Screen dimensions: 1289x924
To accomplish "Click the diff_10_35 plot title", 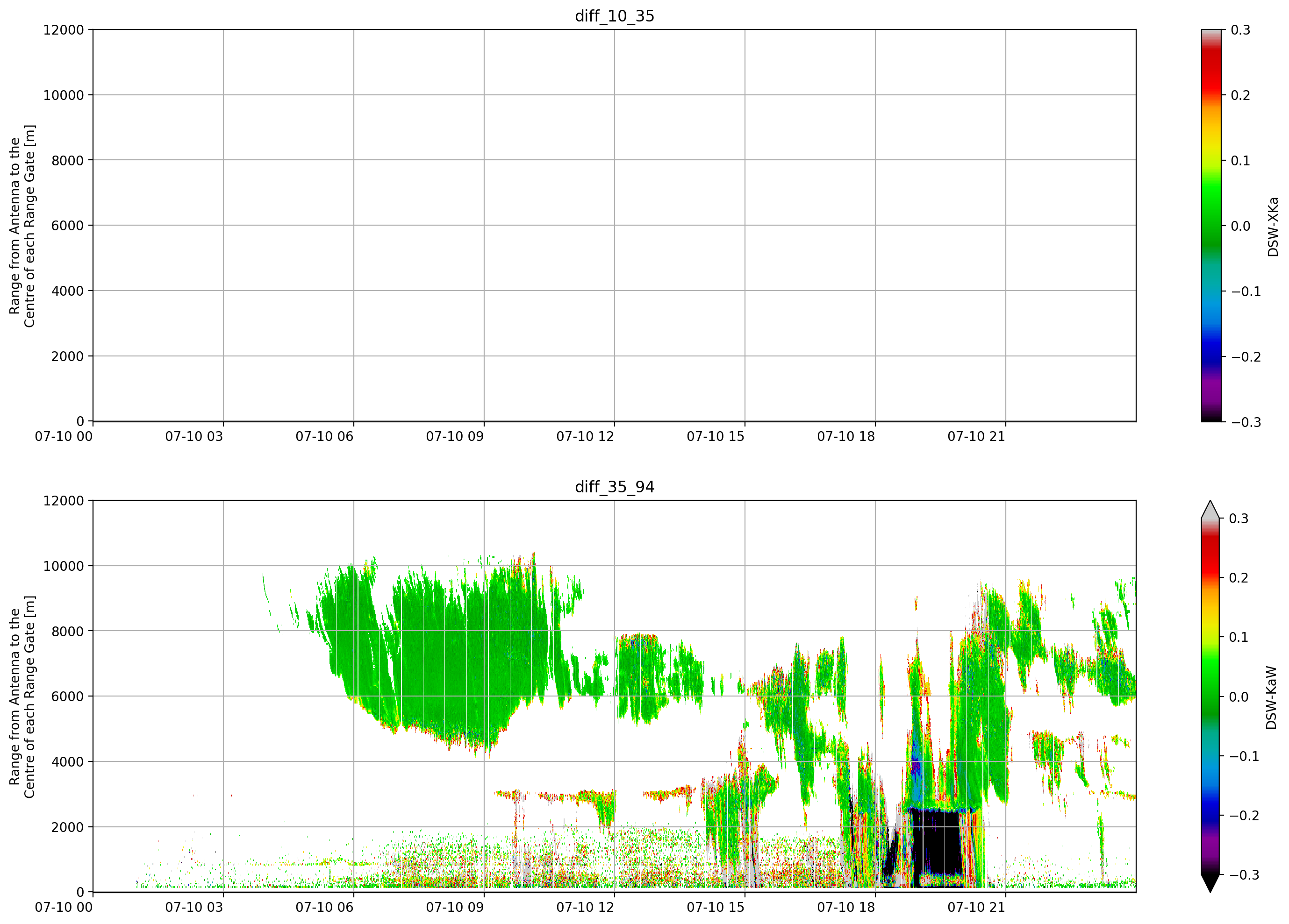I will pos(615,16).
